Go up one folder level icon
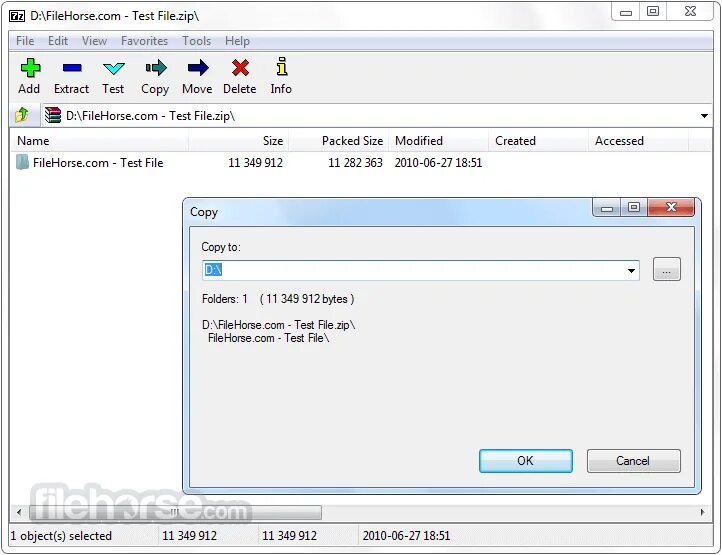The height and width of the screenshot is (555, 722). click(22, 115)
